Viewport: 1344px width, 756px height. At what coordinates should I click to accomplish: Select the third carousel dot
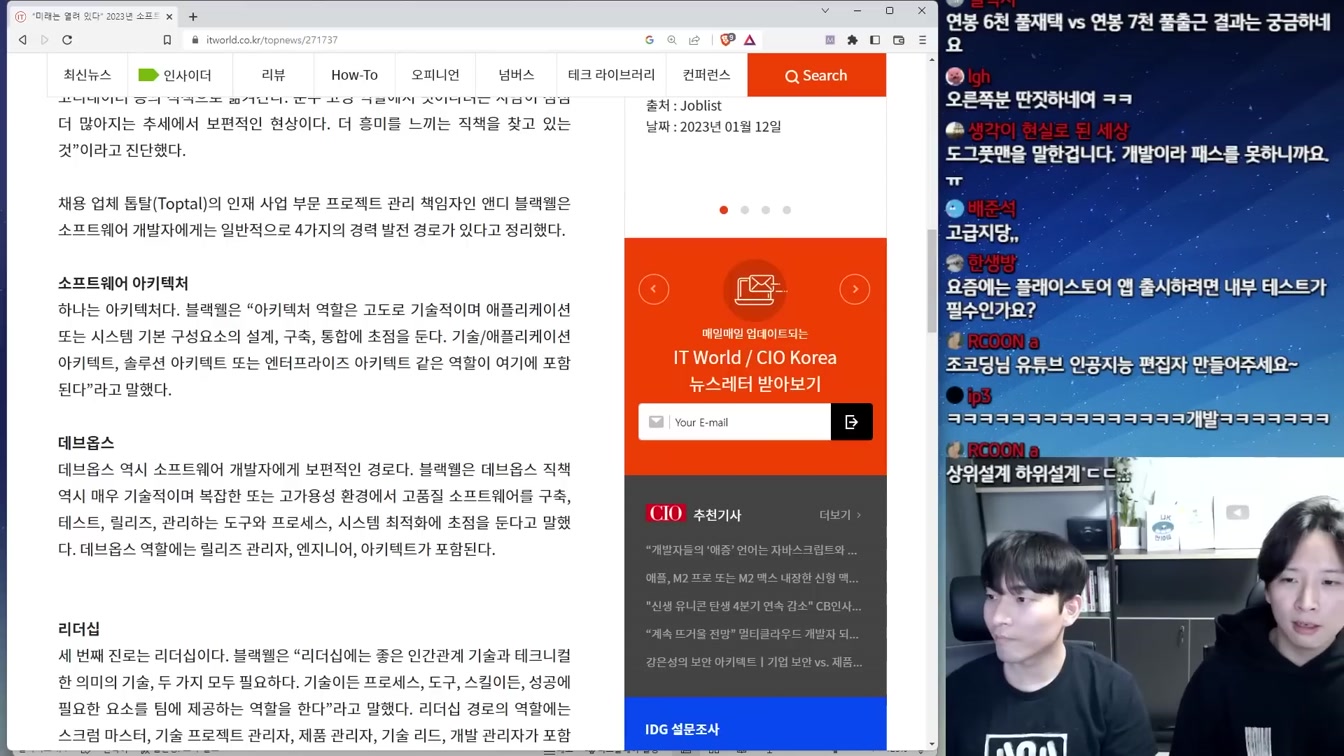pos(766,210)
